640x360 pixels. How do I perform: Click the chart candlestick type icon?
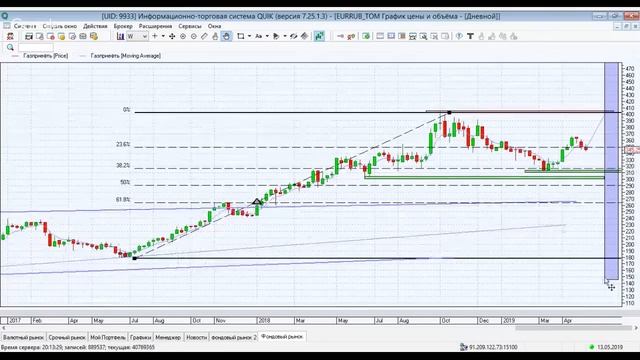[120, 36]
